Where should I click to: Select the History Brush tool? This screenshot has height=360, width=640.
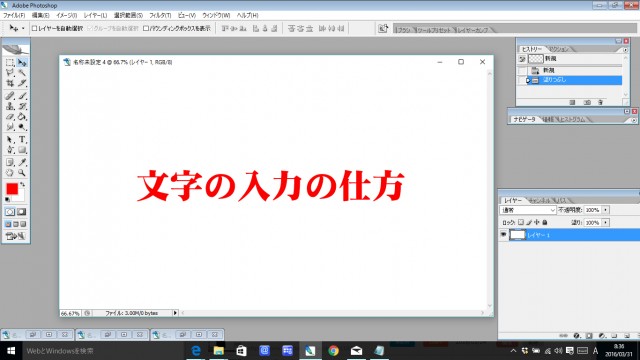coord(22,107)
